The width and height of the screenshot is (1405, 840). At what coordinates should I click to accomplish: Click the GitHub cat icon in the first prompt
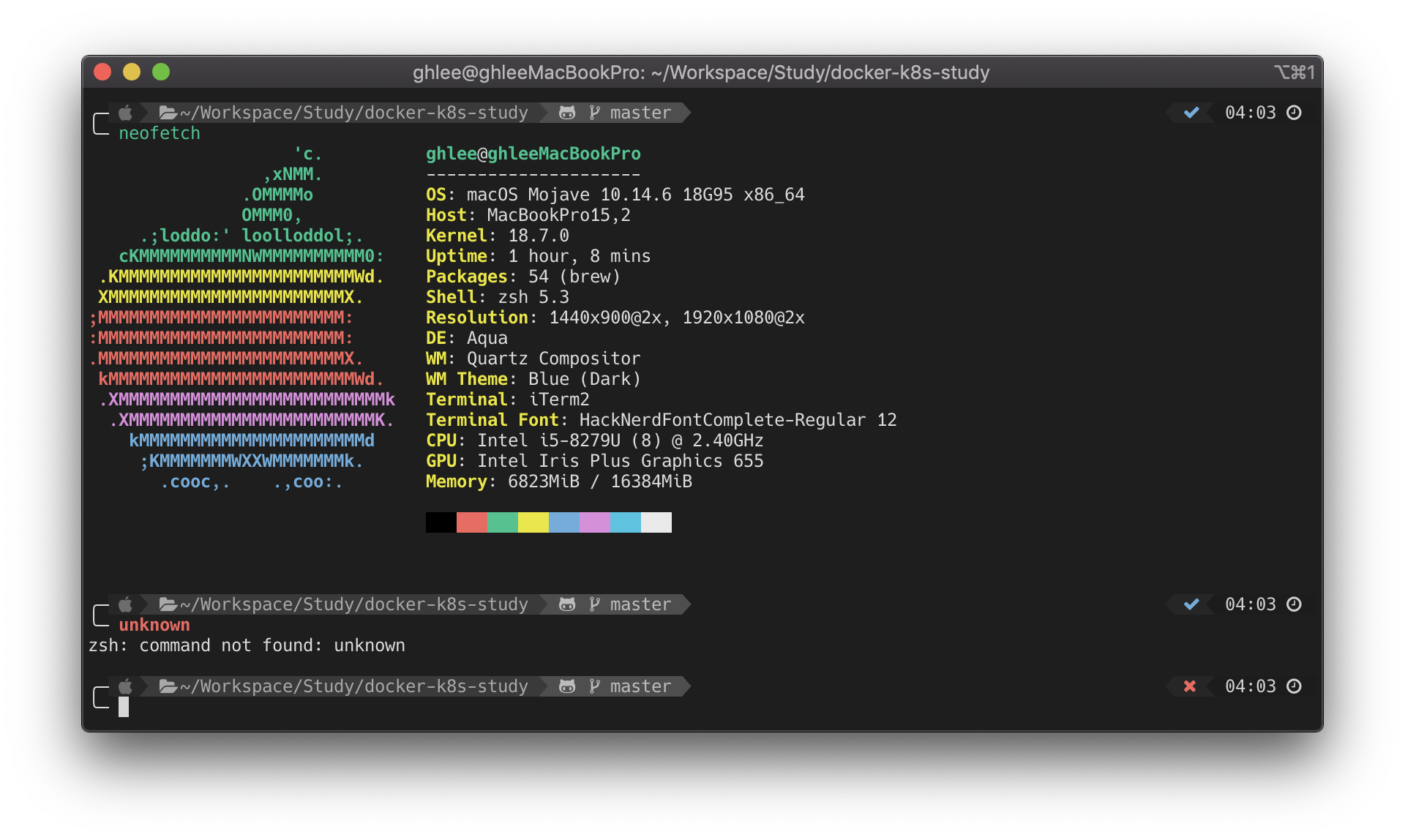pos(567,113)
